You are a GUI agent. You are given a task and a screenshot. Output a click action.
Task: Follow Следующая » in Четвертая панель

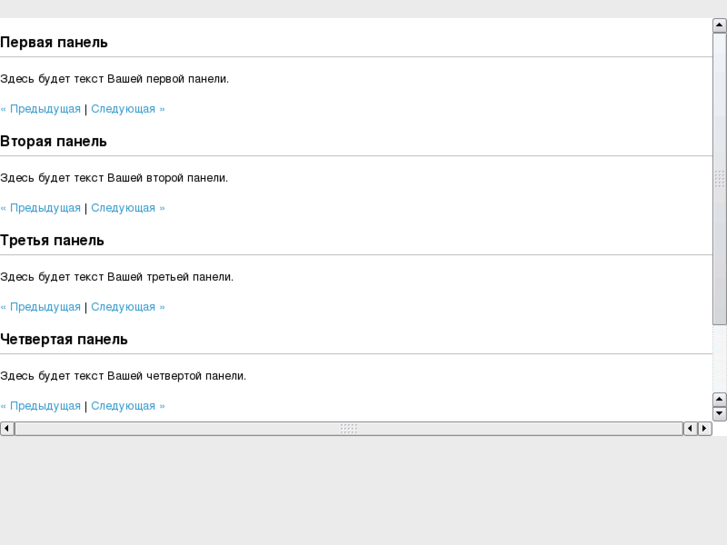tap(128, 406)
